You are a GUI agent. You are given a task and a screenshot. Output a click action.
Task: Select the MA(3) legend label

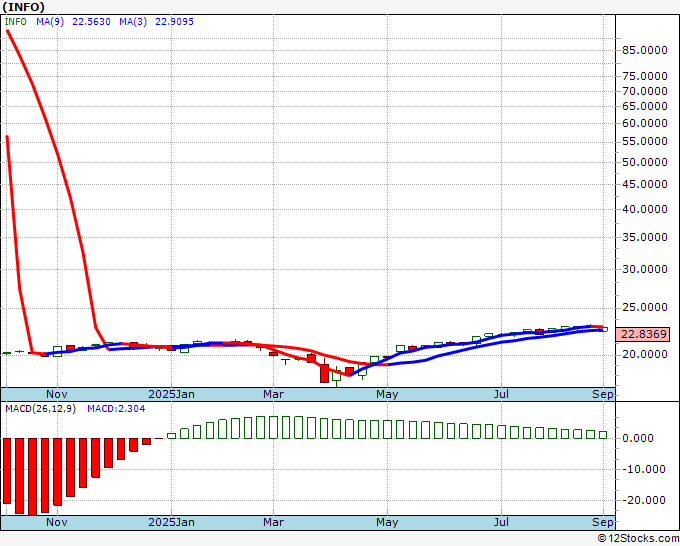click(133, 22)
